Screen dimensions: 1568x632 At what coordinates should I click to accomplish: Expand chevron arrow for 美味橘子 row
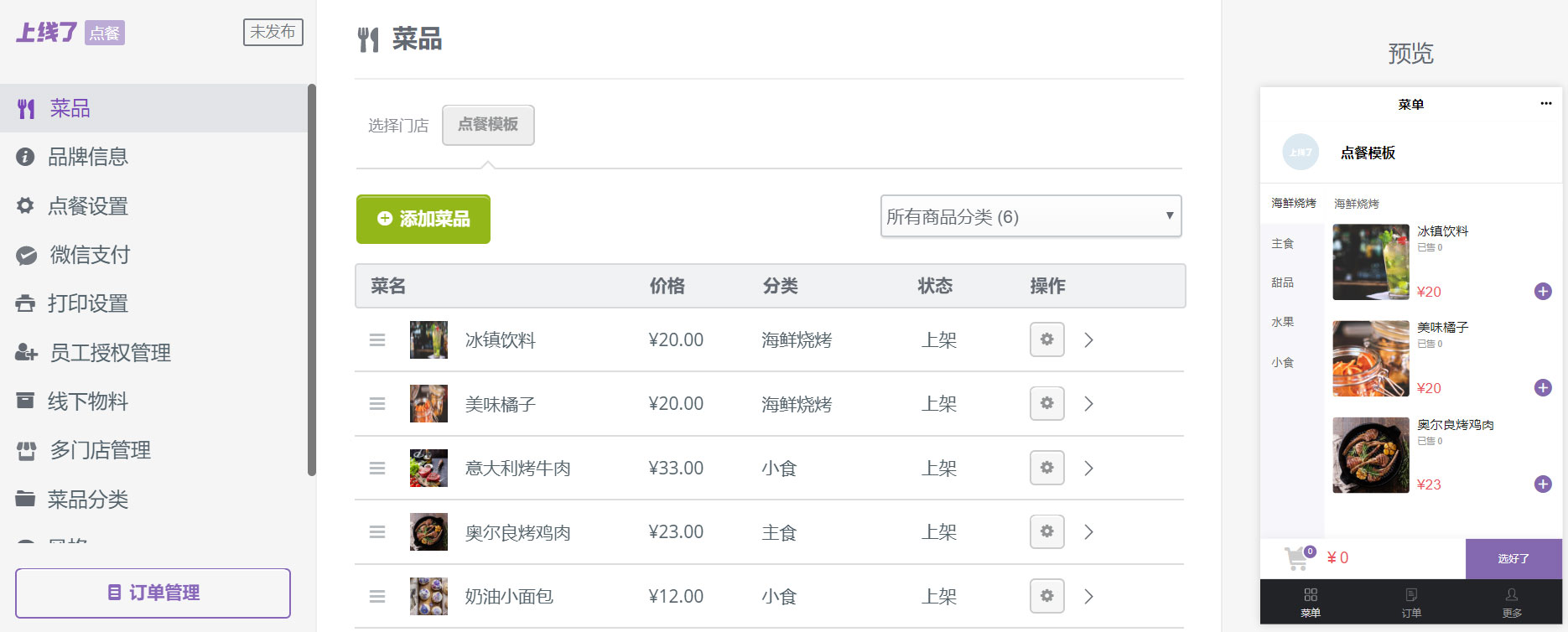coord(1088,404)
